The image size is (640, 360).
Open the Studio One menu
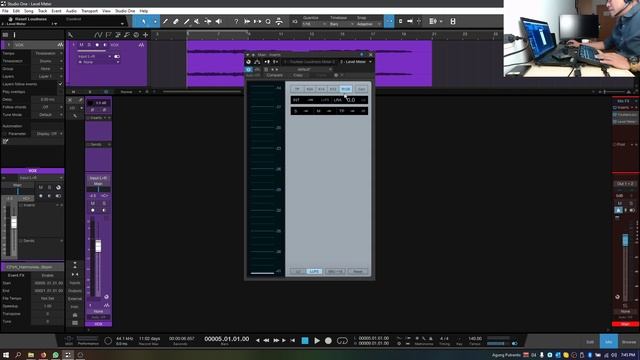point(125,11)
